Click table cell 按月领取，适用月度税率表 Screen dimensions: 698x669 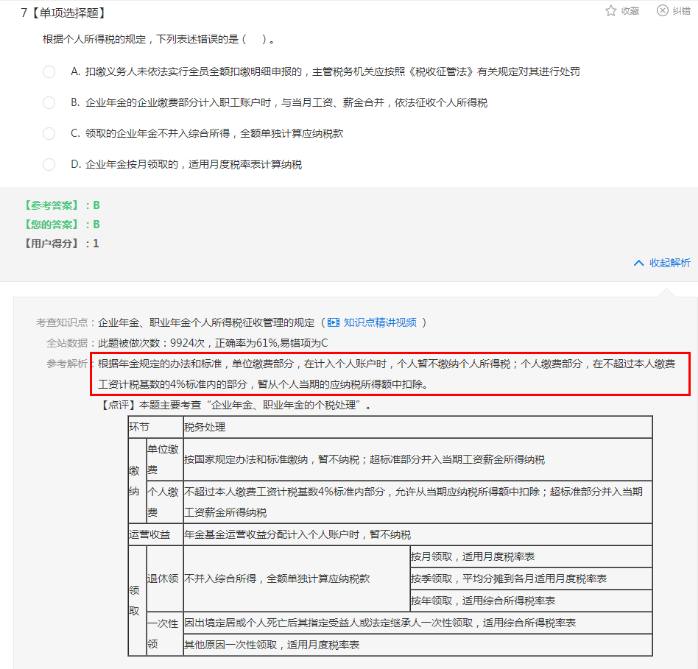point(531,557)
